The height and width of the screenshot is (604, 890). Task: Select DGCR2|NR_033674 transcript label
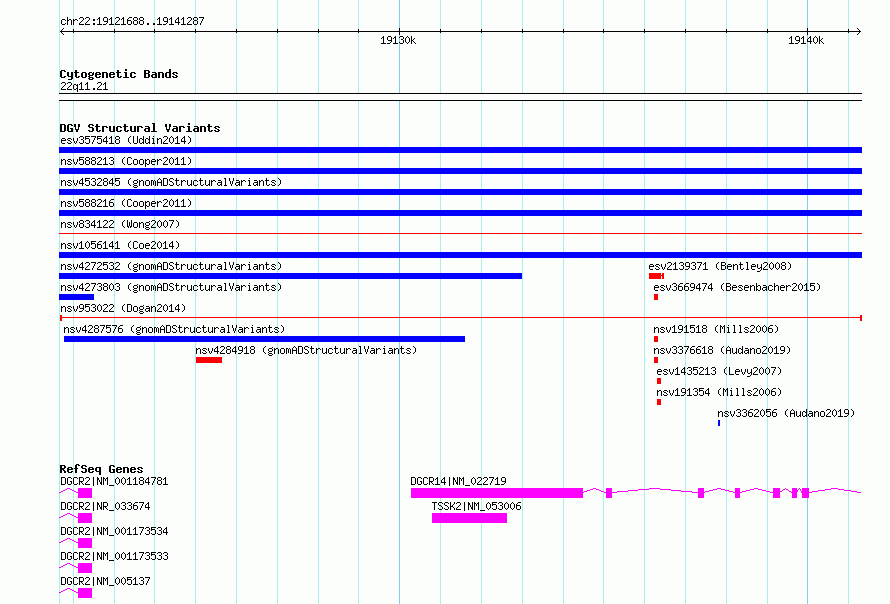(105, 506)
